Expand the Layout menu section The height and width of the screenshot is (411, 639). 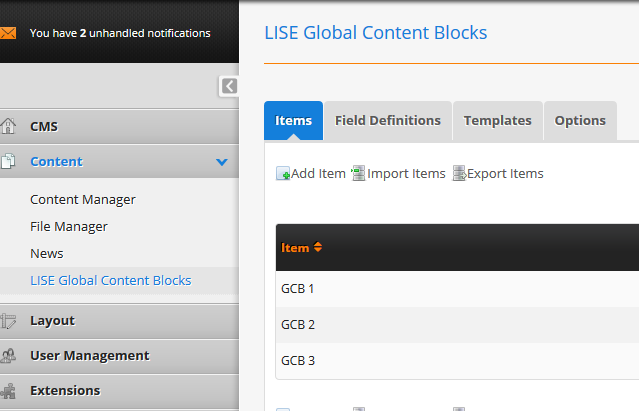point(52,321)
